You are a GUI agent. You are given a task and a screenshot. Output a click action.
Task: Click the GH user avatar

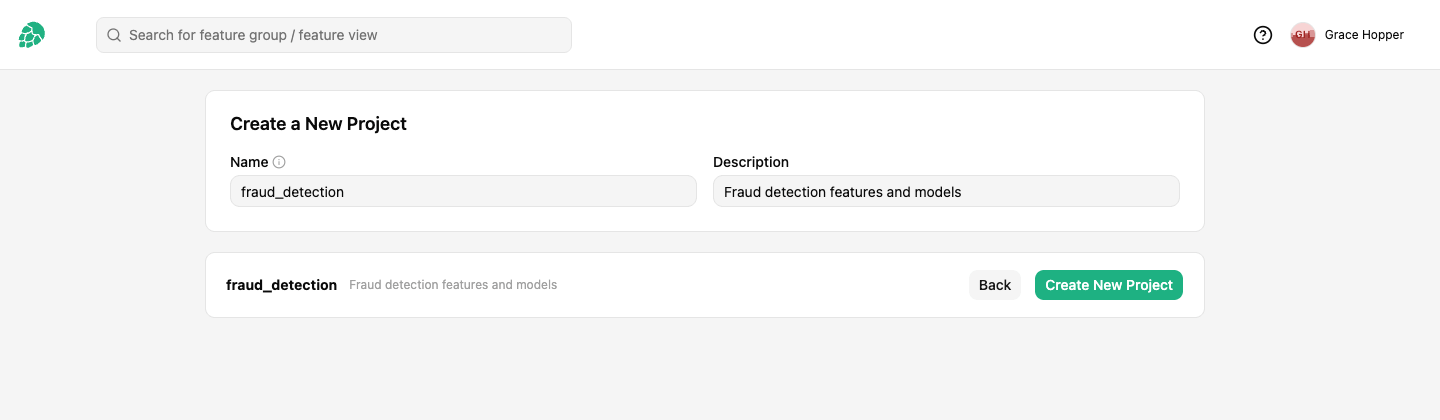(1303, 35)
